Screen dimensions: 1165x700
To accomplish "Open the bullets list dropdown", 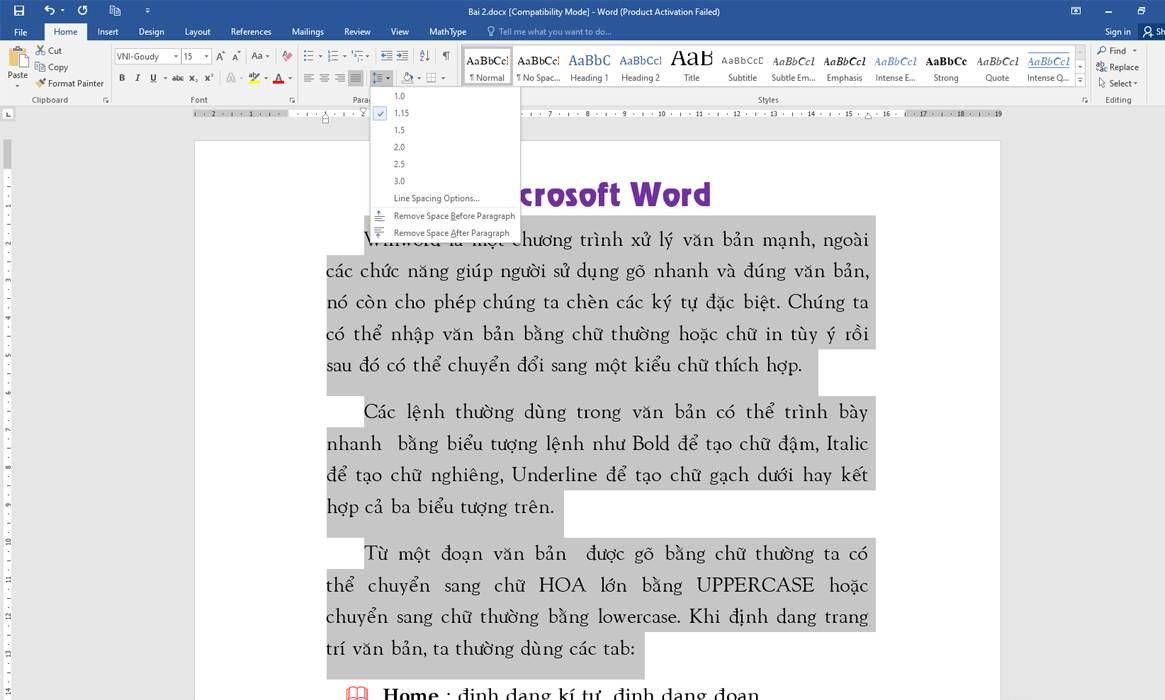I will (x=320, y=56).
